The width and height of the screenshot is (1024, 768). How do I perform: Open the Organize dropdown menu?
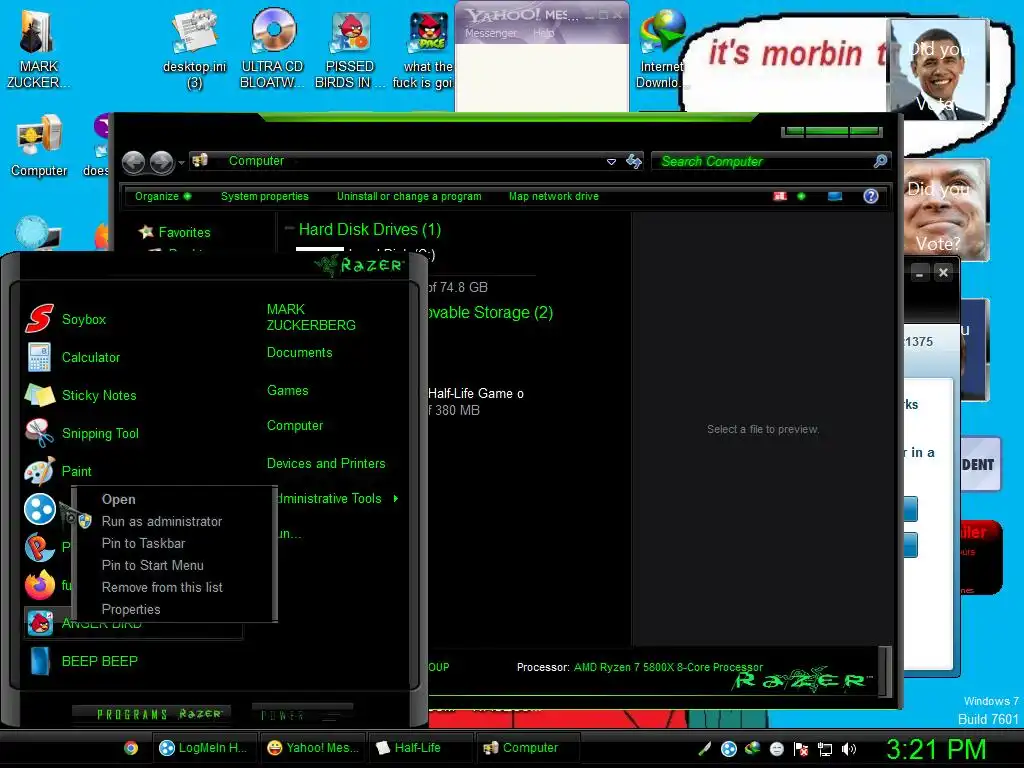point(163,196)
